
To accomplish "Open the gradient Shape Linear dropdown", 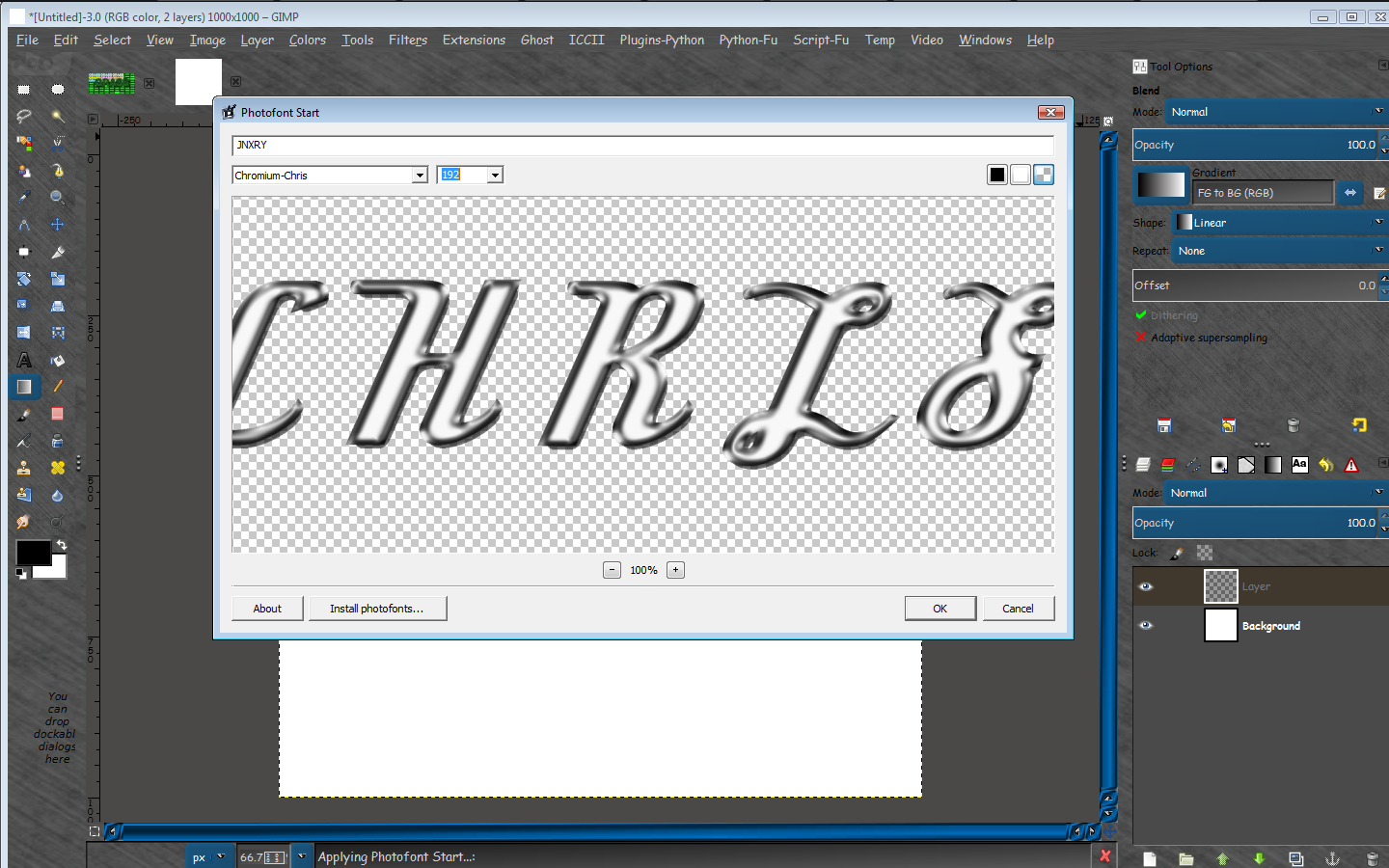I will [1280, 223].
